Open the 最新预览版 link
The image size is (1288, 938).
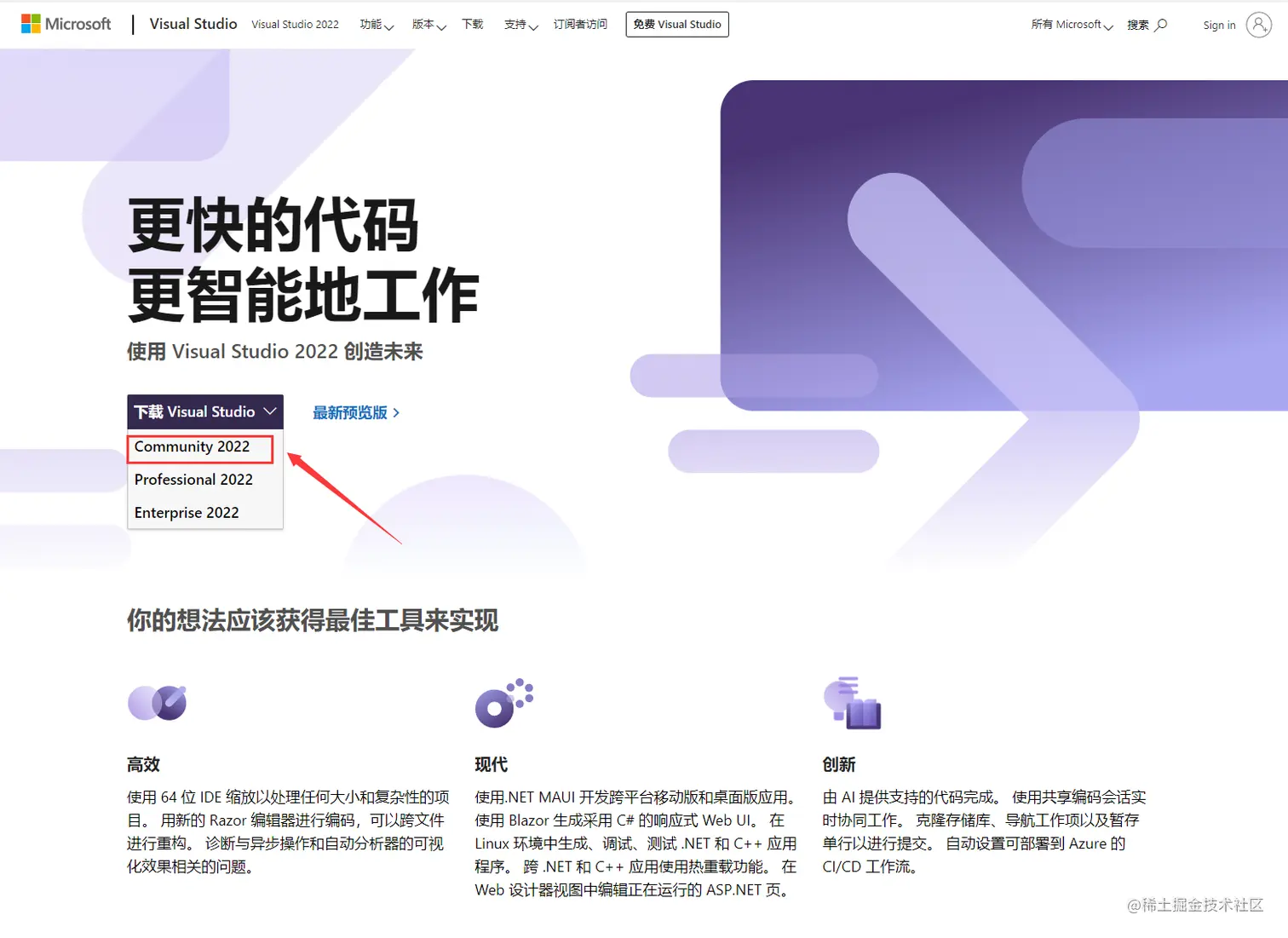(356, 412)
